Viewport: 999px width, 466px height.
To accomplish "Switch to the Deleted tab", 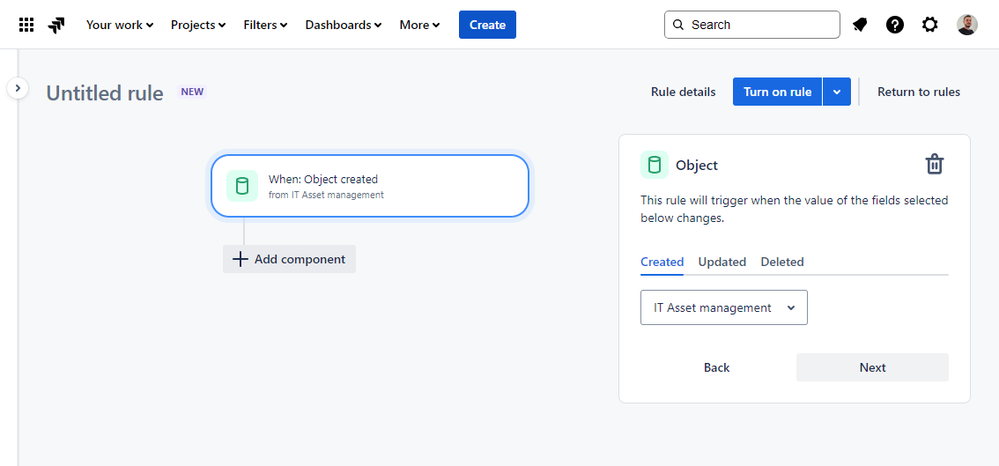I will pos(782,262).
